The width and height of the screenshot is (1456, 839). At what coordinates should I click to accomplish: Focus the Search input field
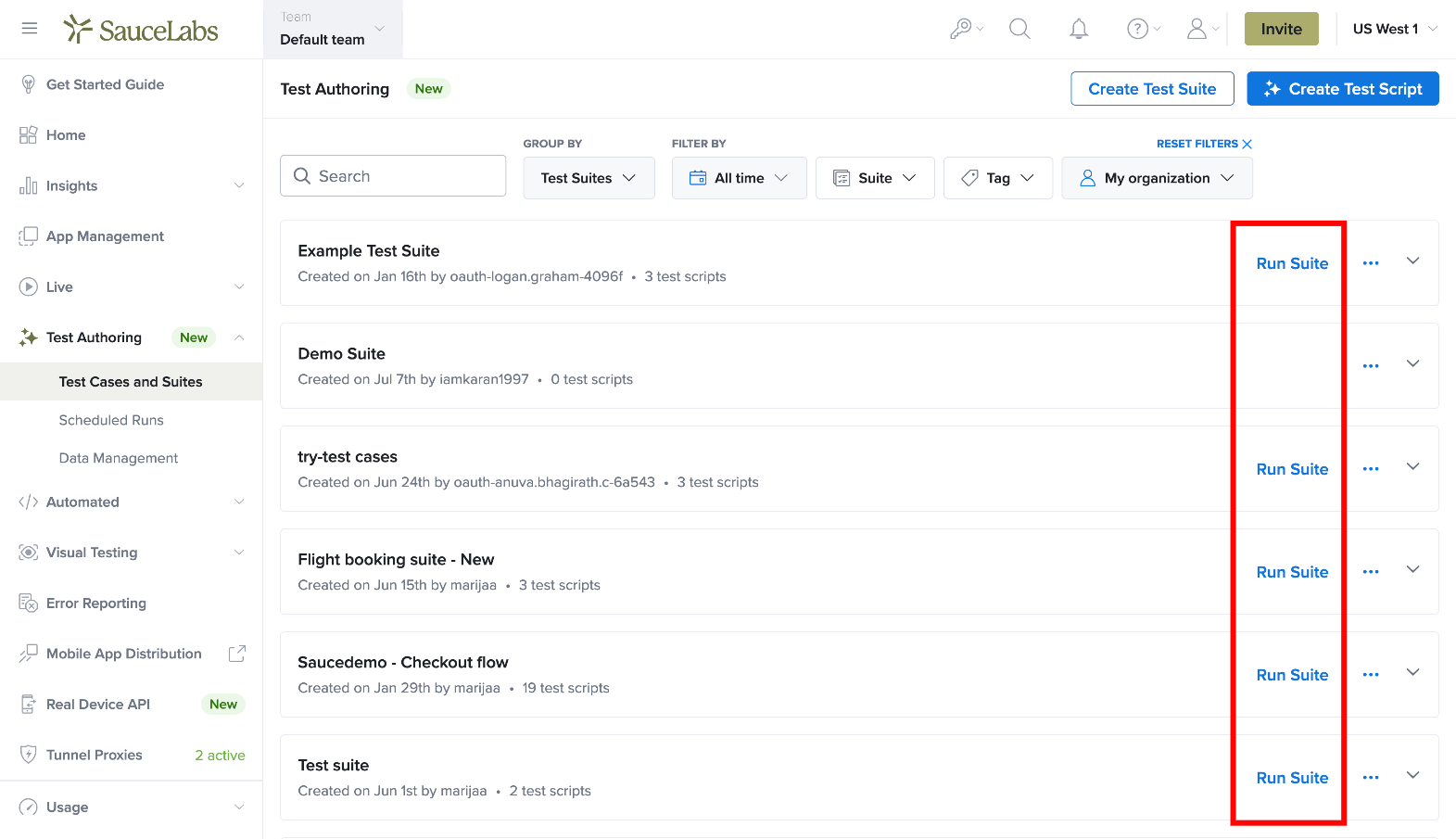393,176
